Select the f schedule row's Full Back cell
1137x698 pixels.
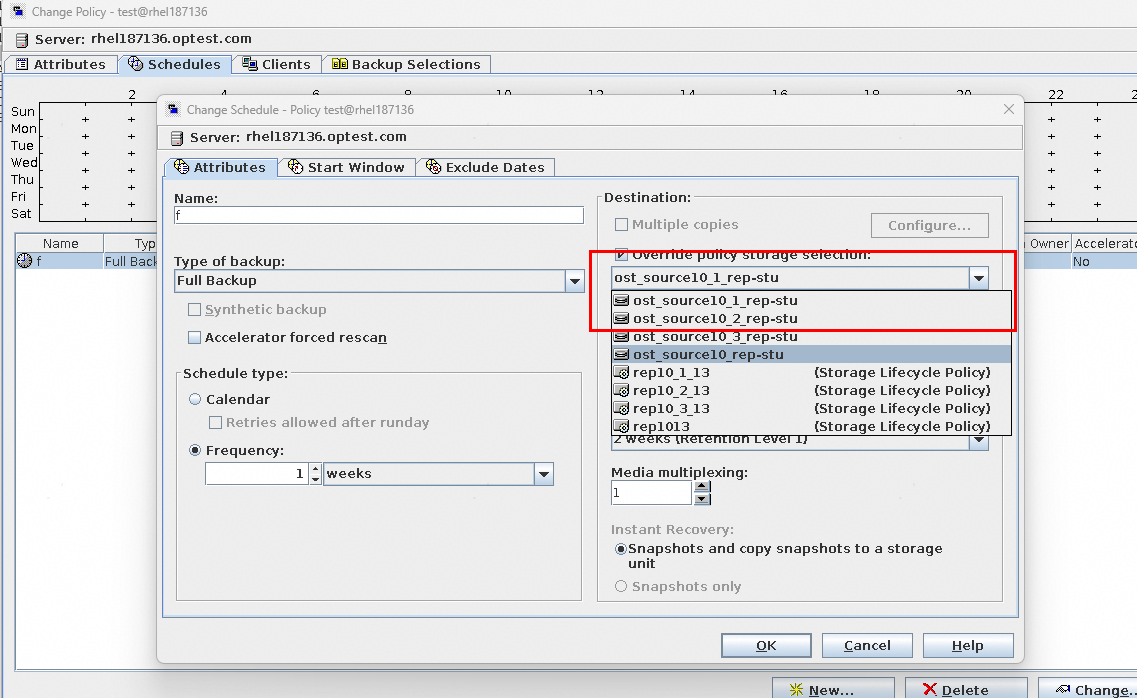[x=131, y=262]
